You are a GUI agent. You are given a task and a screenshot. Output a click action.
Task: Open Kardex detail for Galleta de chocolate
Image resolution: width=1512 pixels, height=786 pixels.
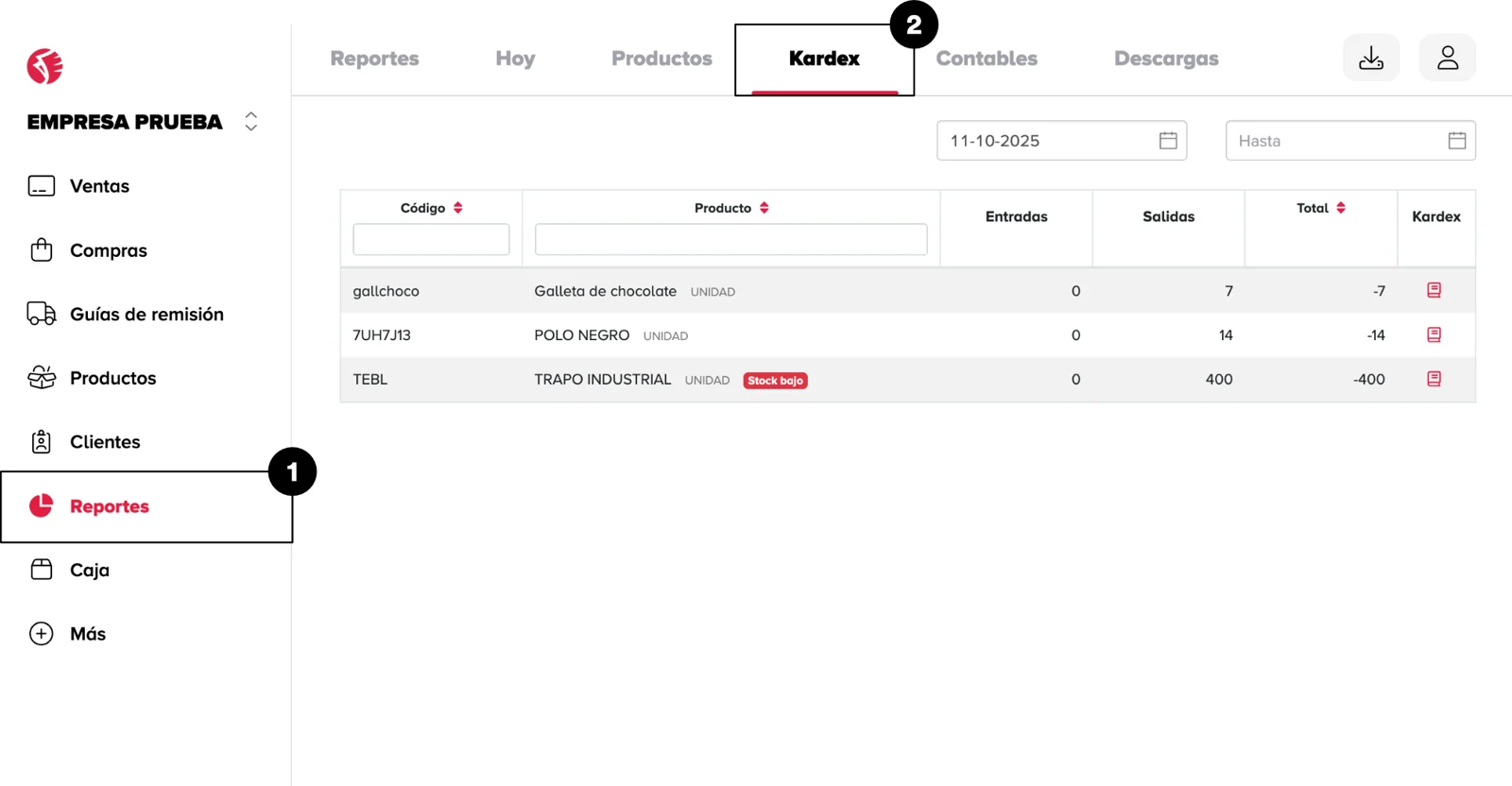[1434, 290]
